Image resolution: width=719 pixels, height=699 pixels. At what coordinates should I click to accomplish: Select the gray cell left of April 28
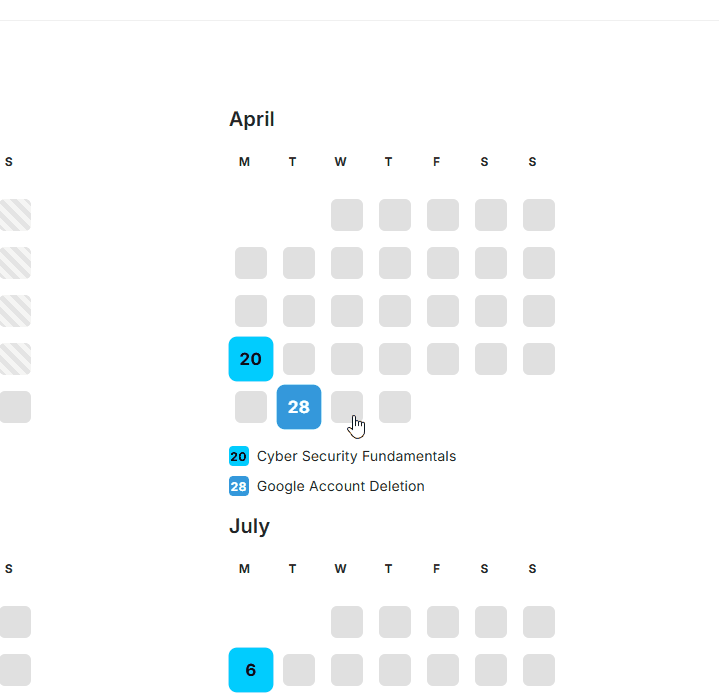pyautogui.click(x=251, y=407)
